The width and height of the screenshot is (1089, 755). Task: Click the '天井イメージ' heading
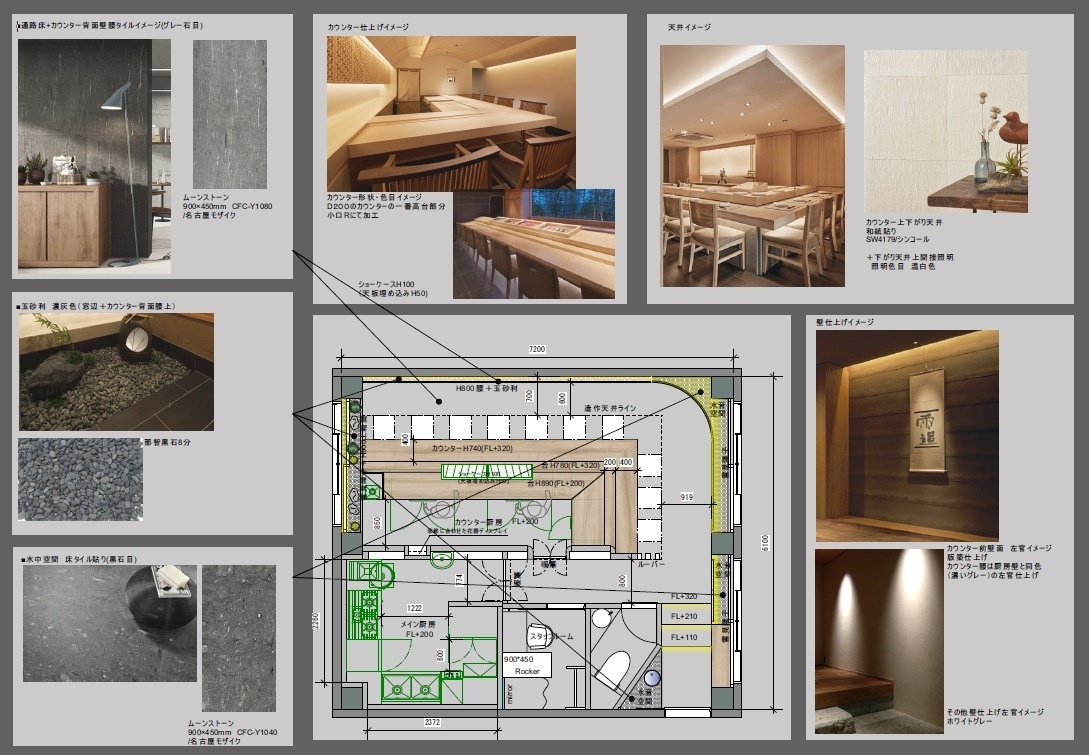point(689,27)
